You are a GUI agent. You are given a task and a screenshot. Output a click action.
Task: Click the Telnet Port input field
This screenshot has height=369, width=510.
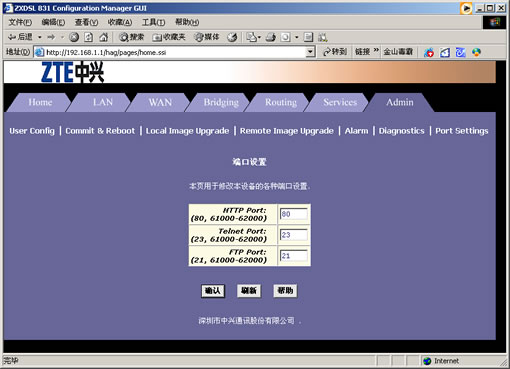pos(294,235)
